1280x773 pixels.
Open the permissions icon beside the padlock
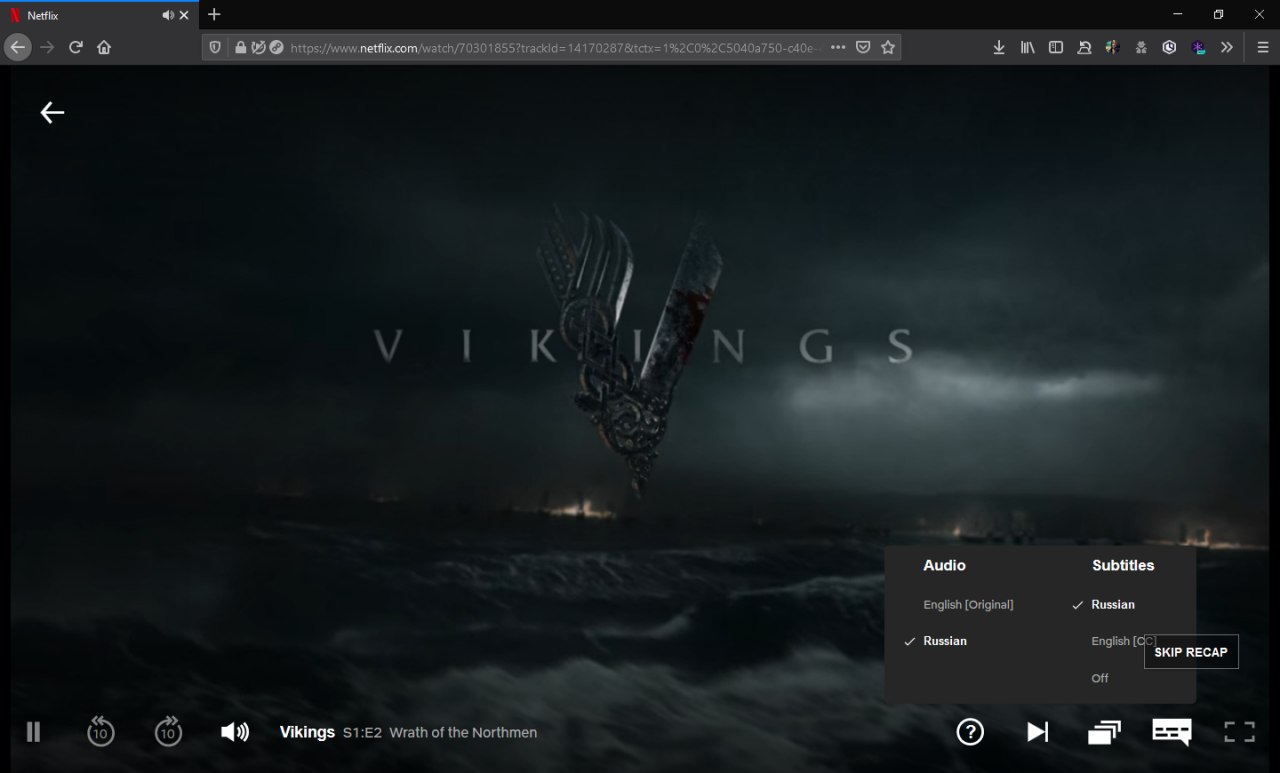pos(258,47)
